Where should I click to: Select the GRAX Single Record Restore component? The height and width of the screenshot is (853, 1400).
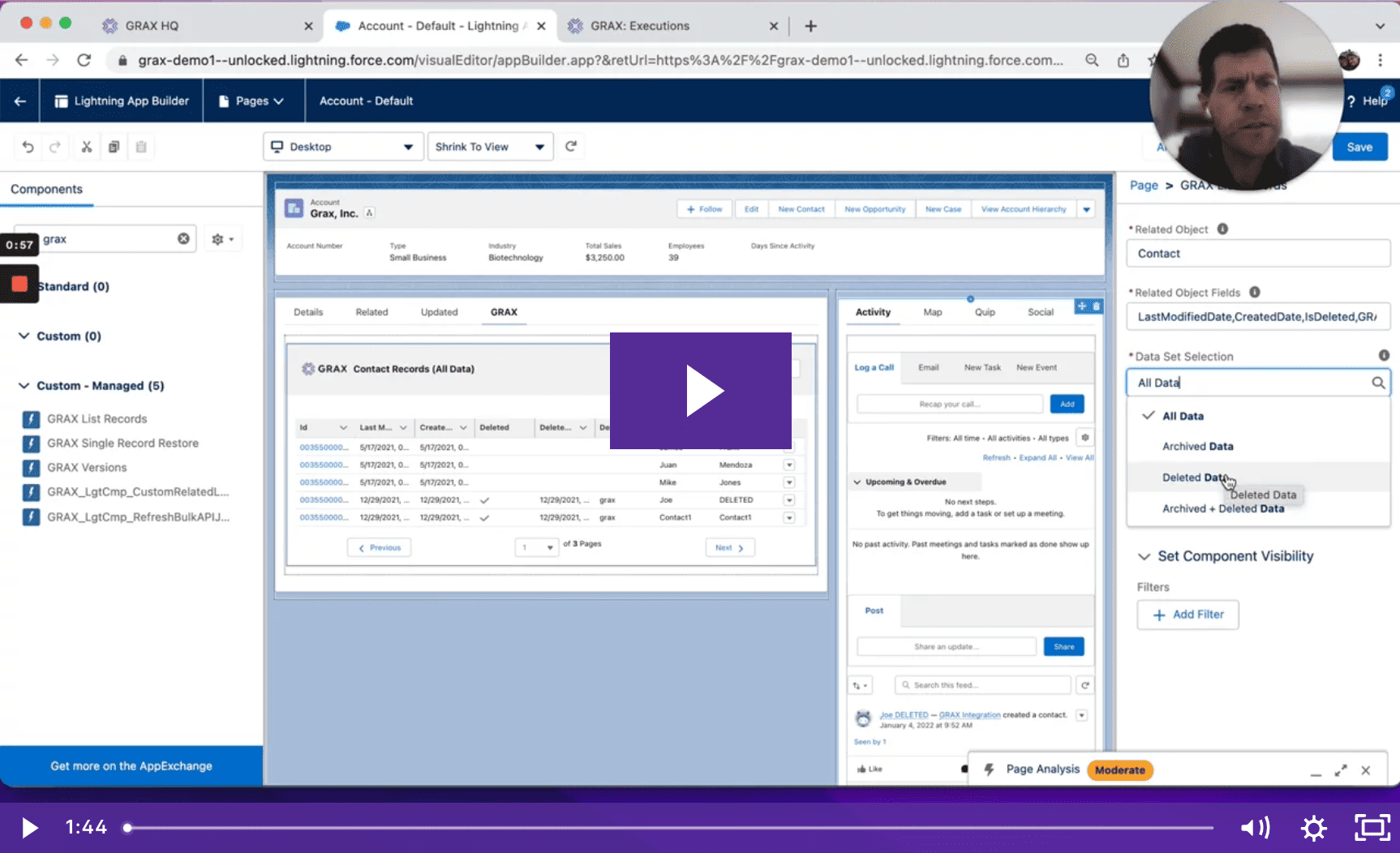coord(122,444)
